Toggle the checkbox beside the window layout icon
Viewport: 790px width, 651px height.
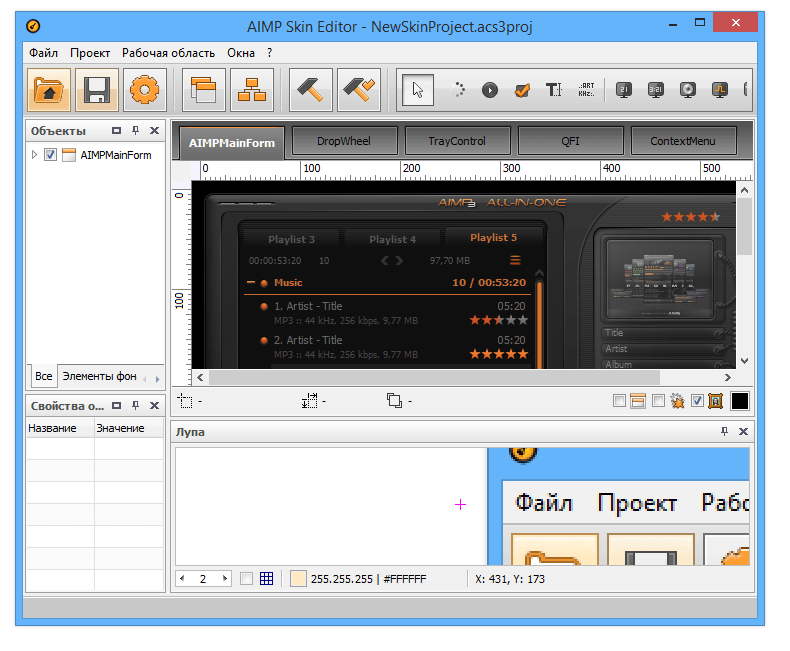click(x=619, y=401)
